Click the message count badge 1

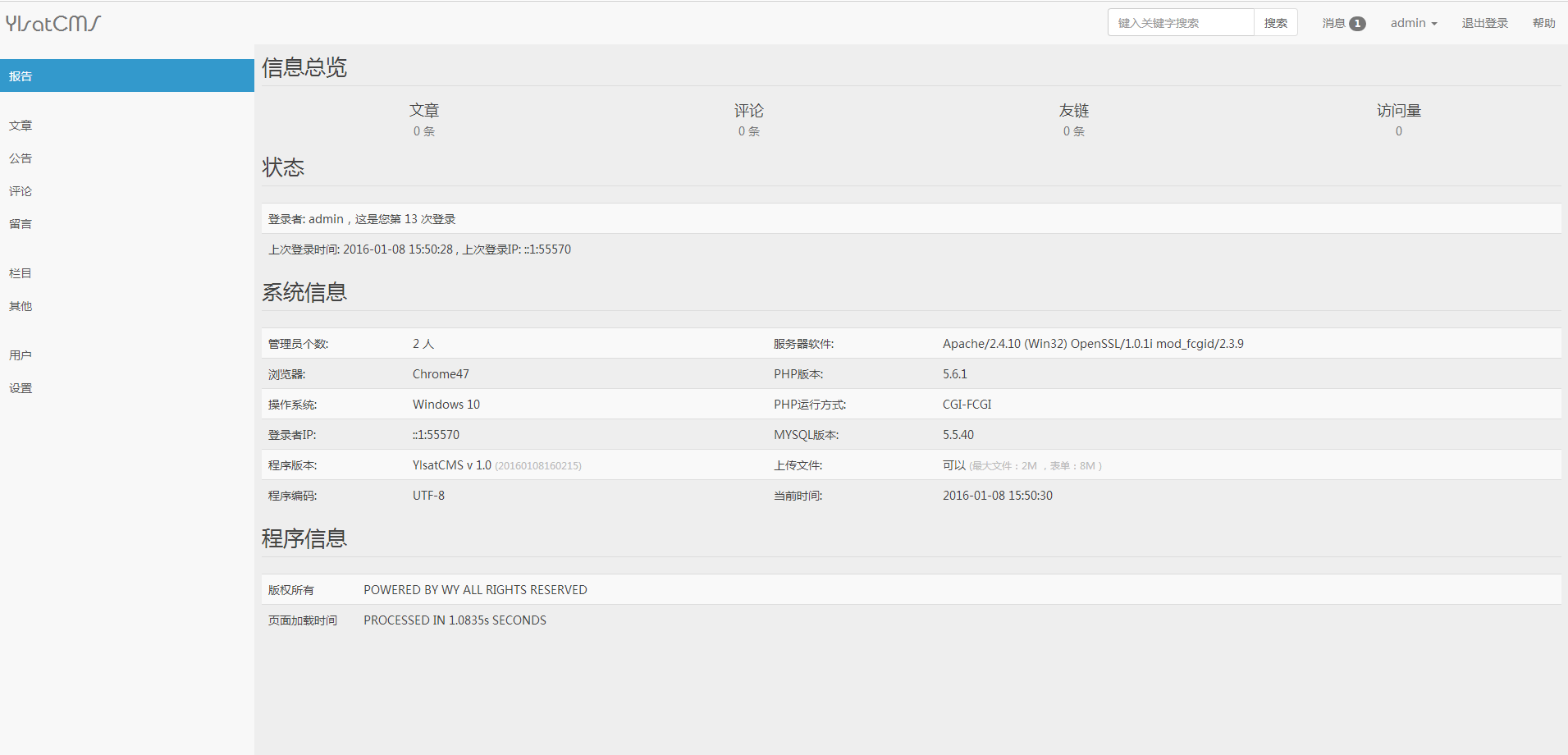[1358, 24]
